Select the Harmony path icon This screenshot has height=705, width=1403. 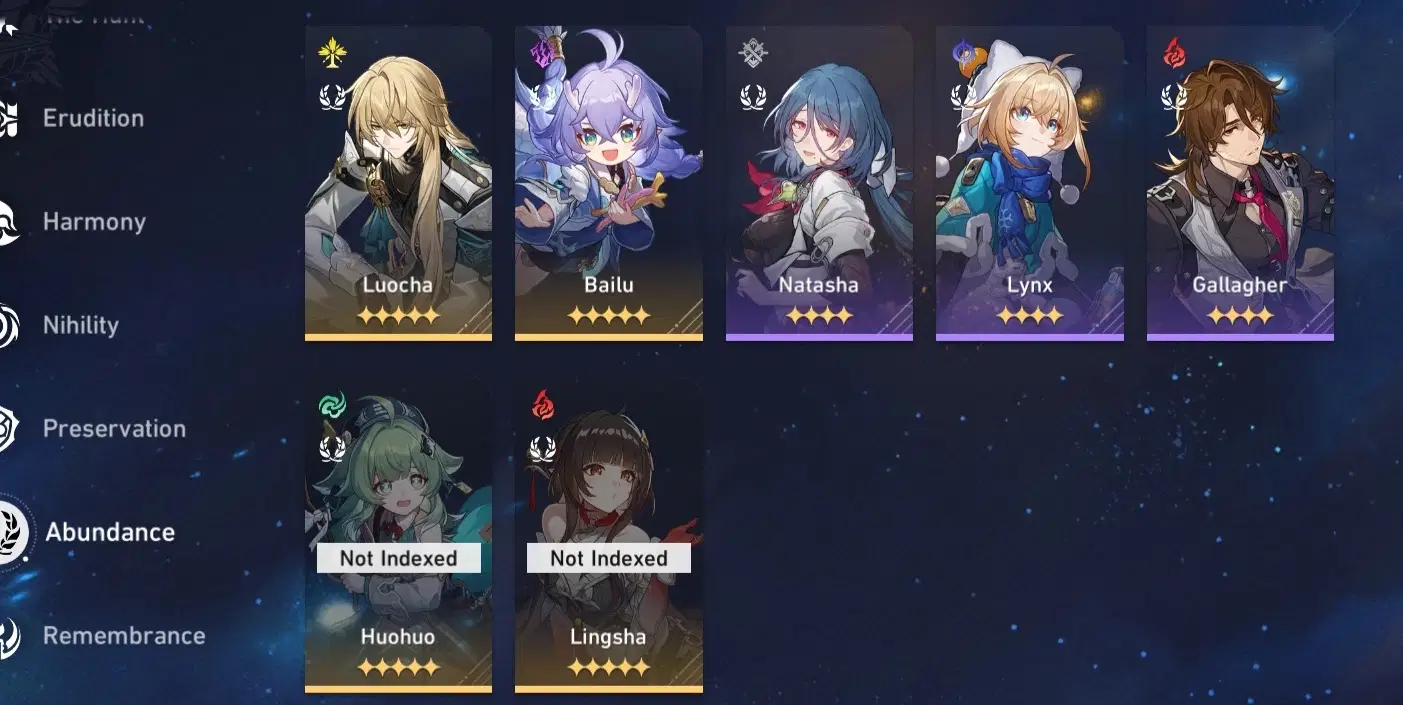click(8, 222)
